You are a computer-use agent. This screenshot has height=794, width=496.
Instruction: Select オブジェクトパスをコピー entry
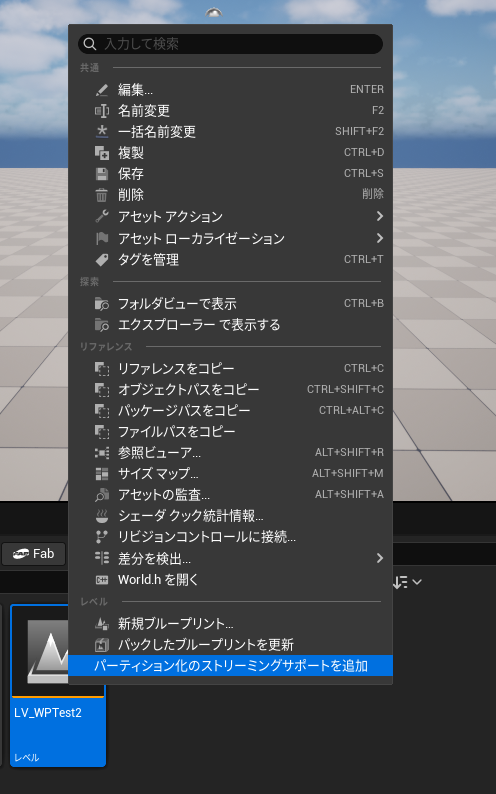tap(230, 389)
